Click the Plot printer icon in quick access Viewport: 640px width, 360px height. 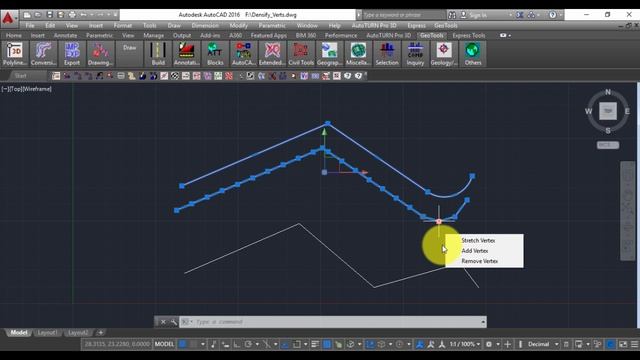[x=72, y=15]
